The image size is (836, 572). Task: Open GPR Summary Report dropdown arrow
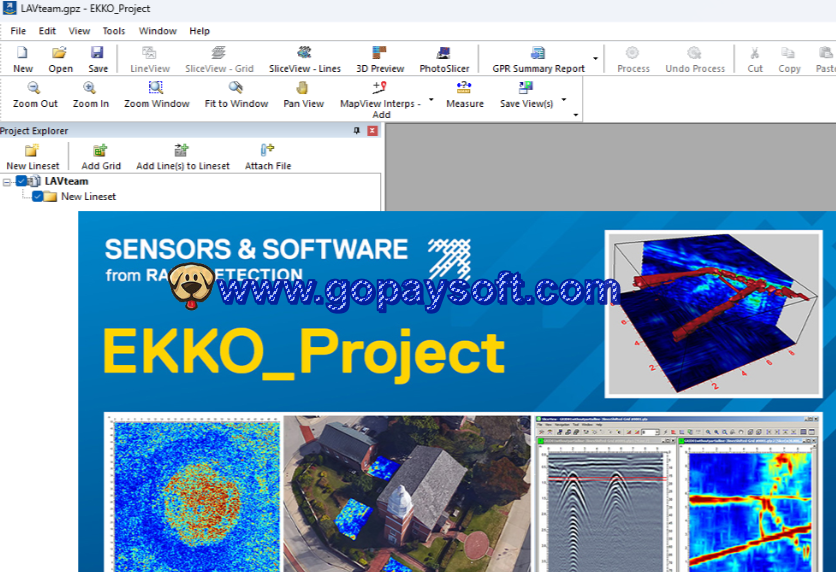coord(596,59)
